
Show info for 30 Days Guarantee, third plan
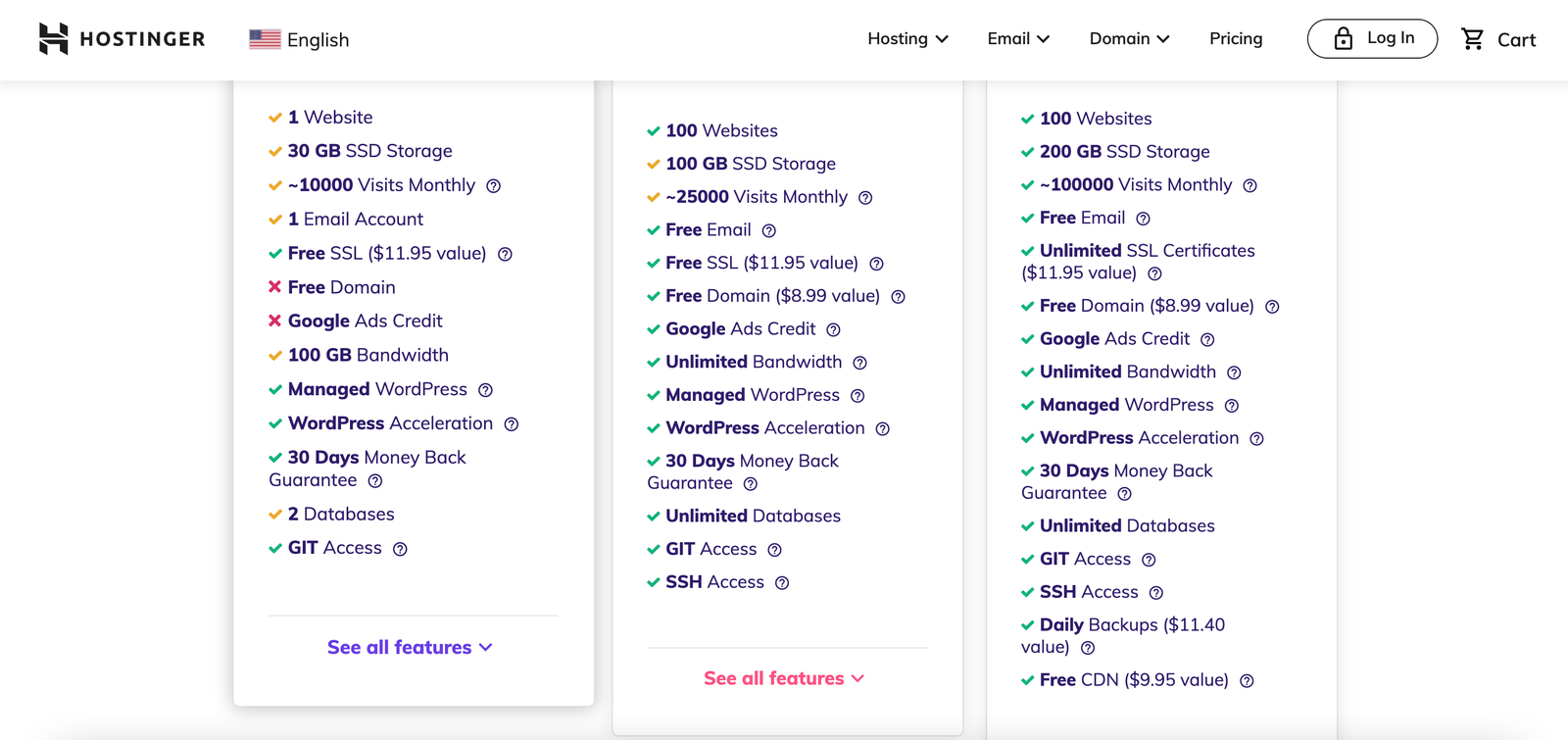(x=1125, y=494)
